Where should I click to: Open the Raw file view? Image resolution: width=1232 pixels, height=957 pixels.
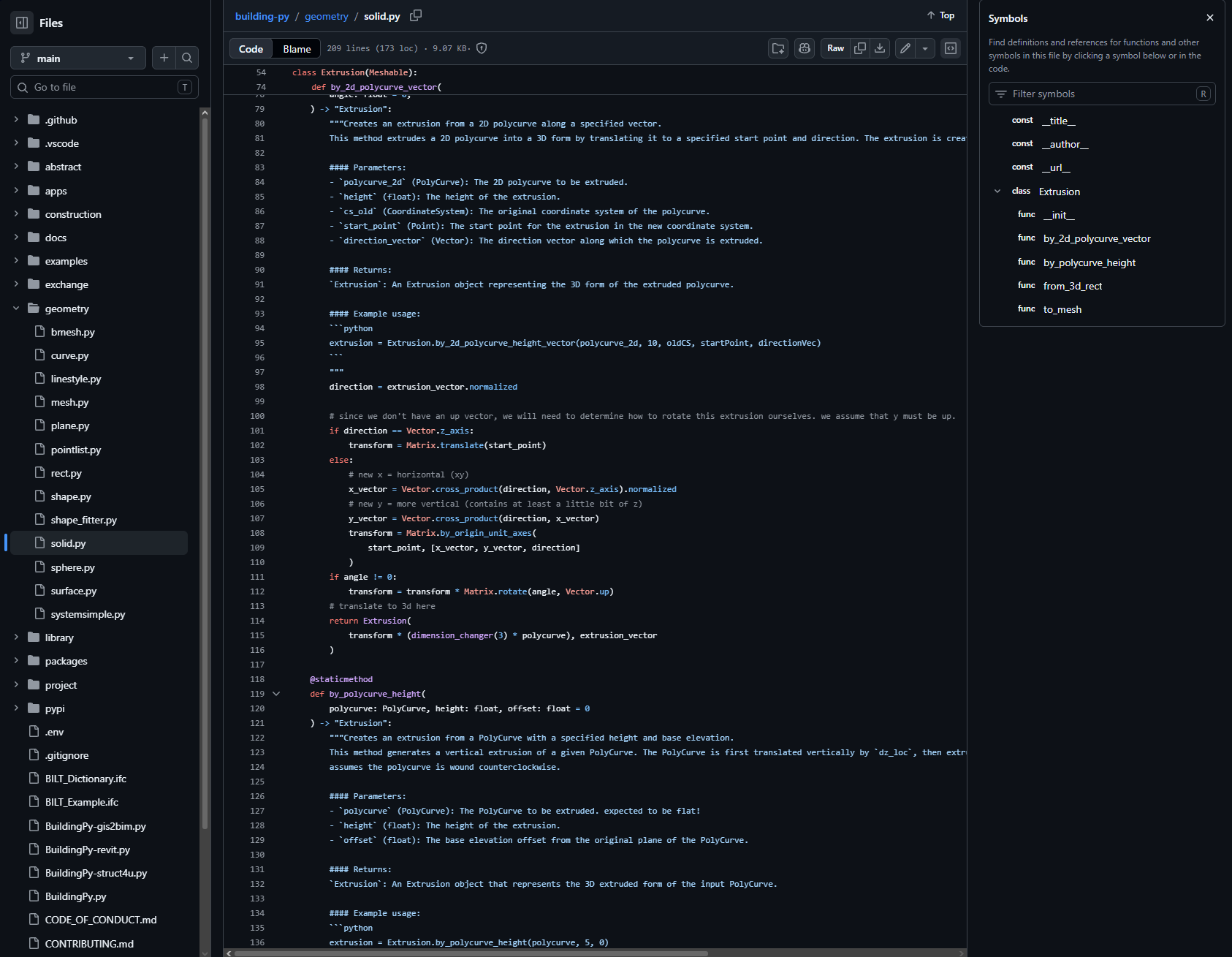pyautogui.click(x=835, y=48)
